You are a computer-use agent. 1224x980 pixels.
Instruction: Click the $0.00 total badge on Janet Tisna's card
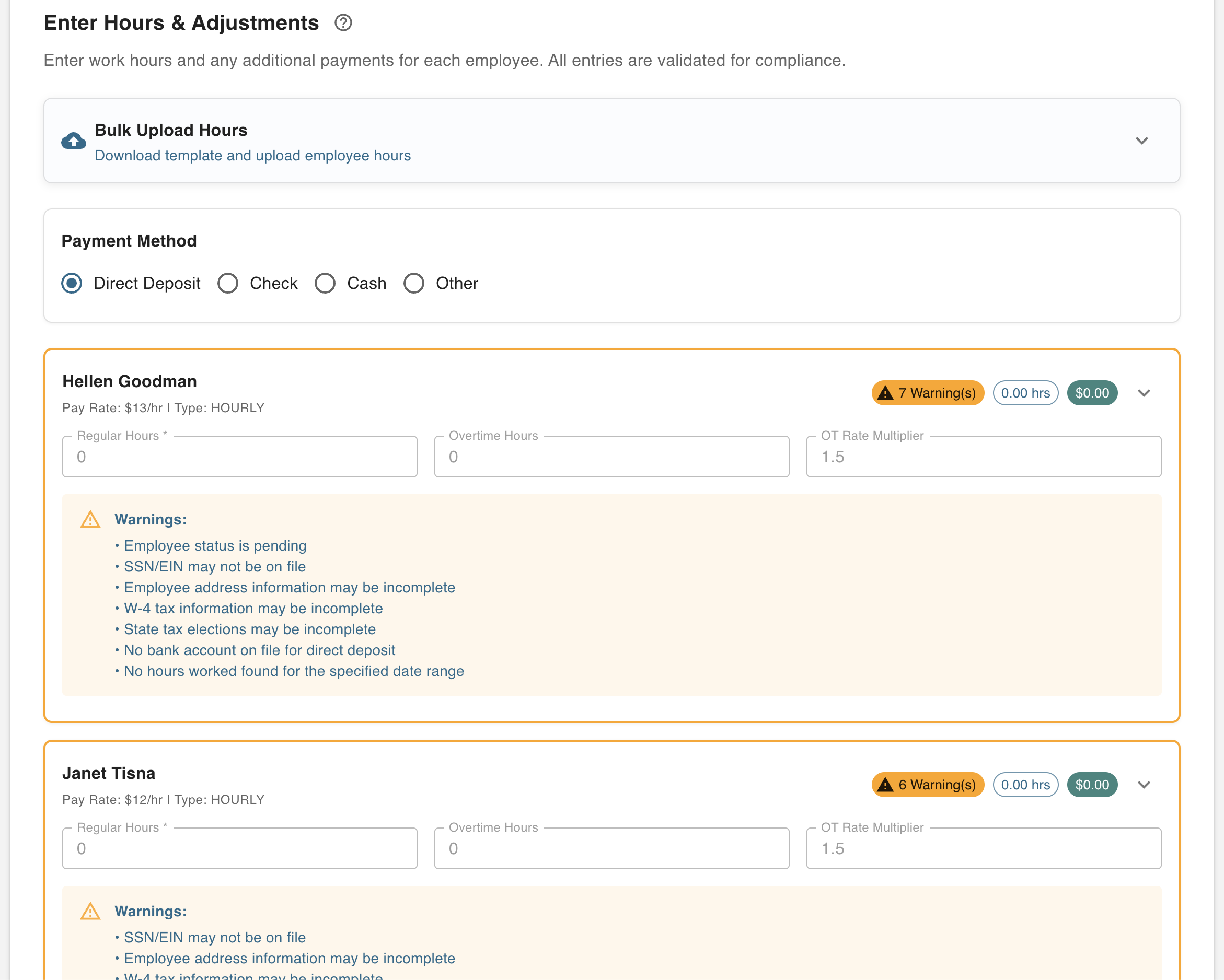pyautogui.click(x=1092, y=784)
